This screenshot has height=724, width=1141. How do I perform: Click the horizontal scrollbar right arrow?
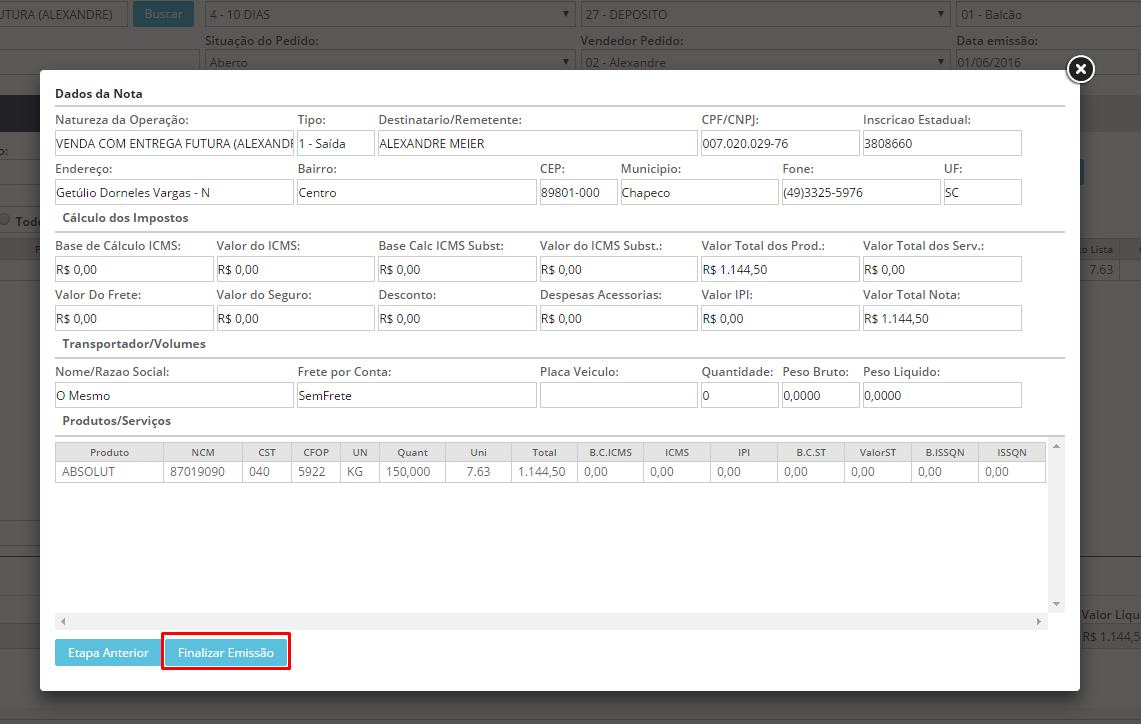click(1039, 621)
